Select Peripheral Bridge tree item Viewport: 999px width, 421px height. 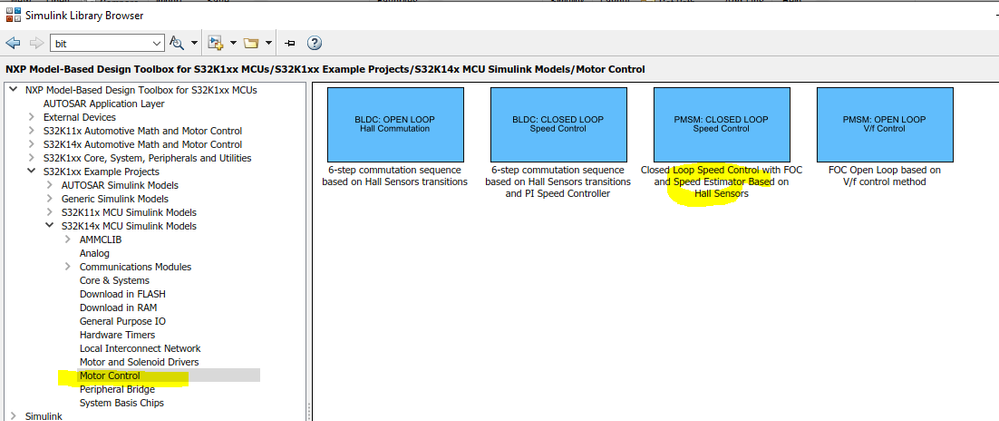pos(117,389)
